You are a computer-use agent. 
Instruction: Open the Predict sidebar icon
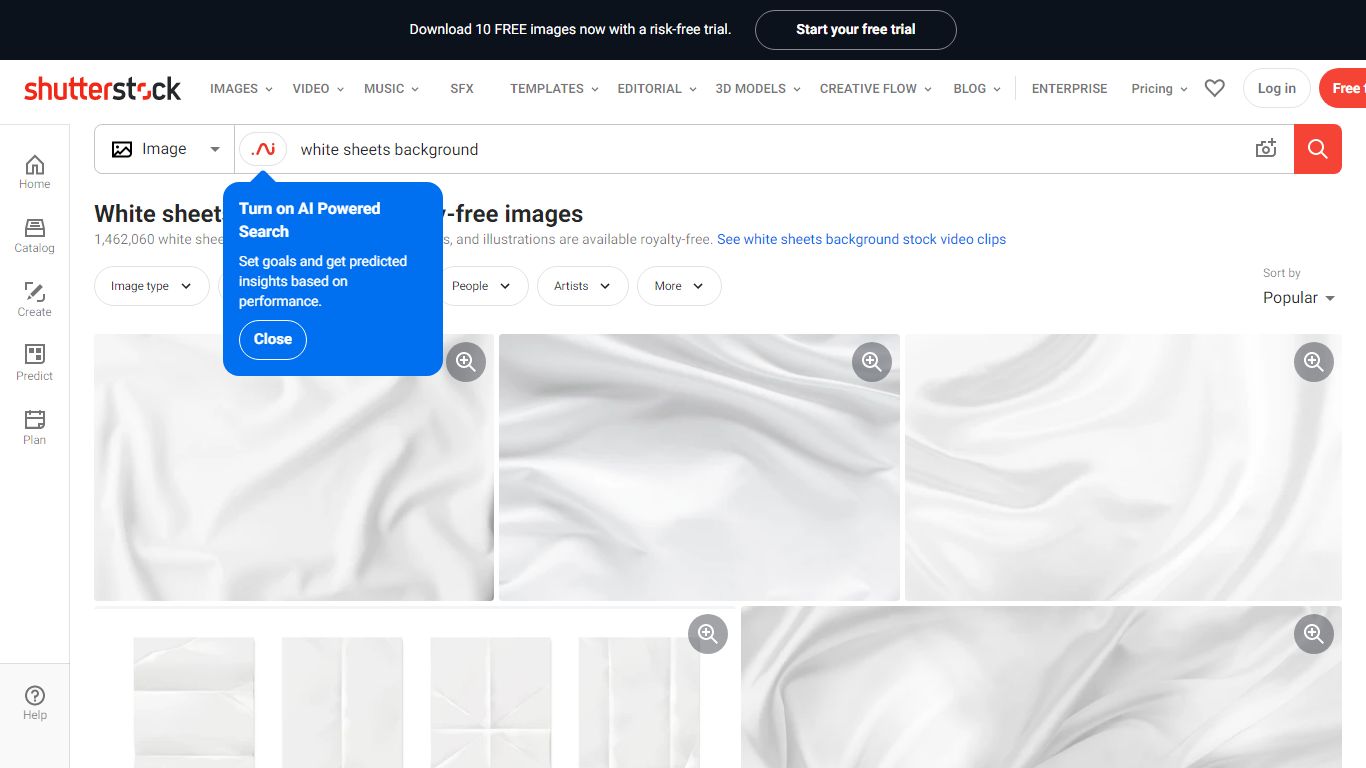tap(34, 364)
